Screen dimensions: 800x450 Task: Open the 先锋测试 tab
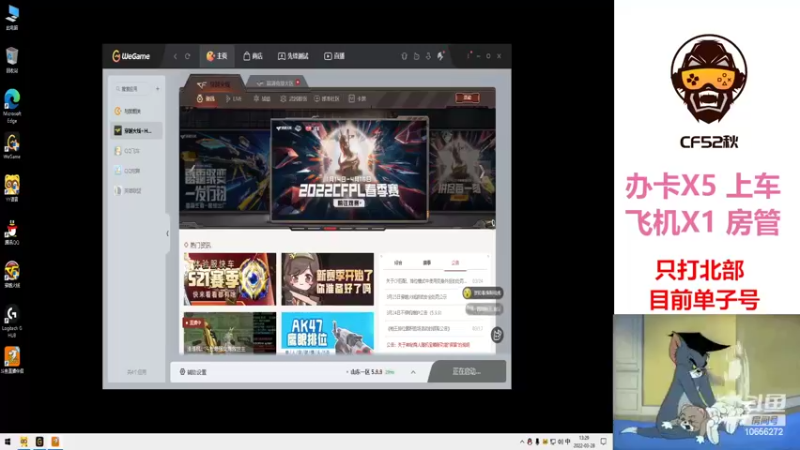tap(293, 56)
